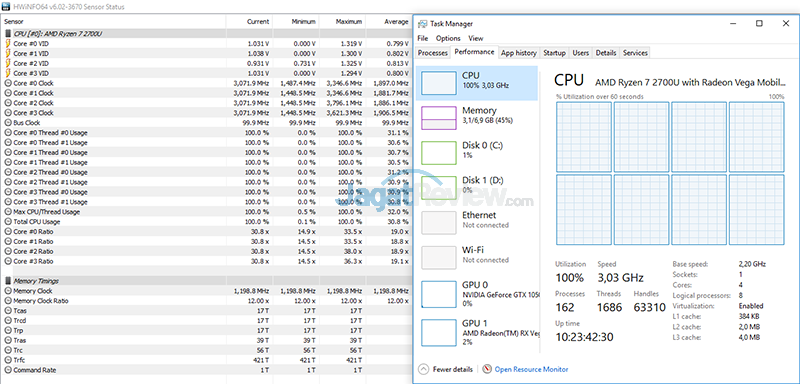Open the File menu in Task Manager
Screen dimensions: 800x384
click(422, 38)
